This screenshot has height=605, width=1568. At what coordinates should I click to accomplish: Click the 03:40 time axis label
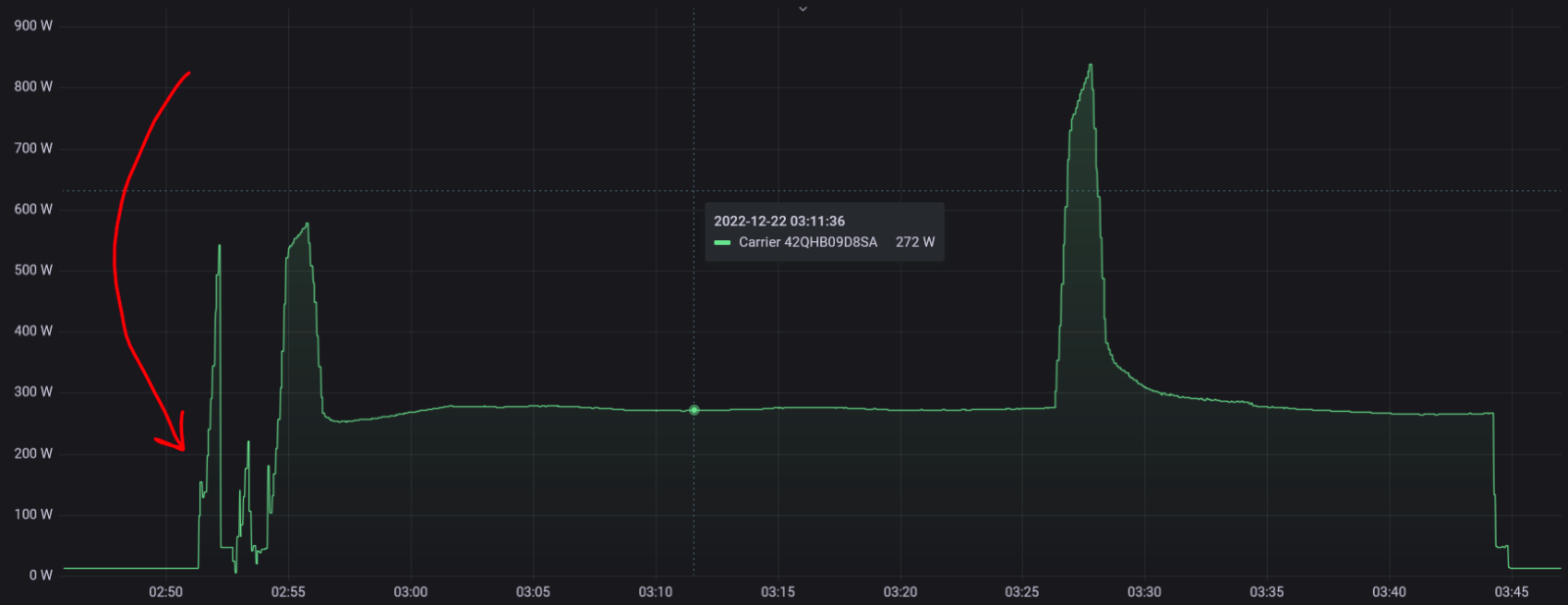1390,592
